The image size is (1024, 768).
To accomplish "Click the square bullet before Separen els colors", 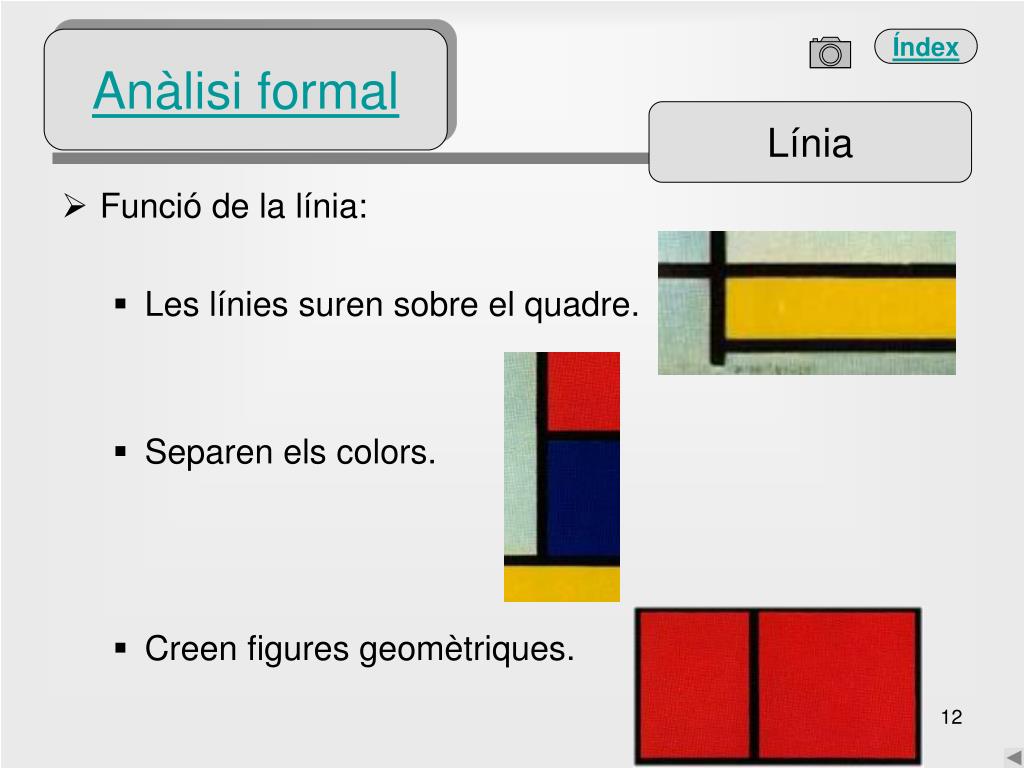I will 120,451.
